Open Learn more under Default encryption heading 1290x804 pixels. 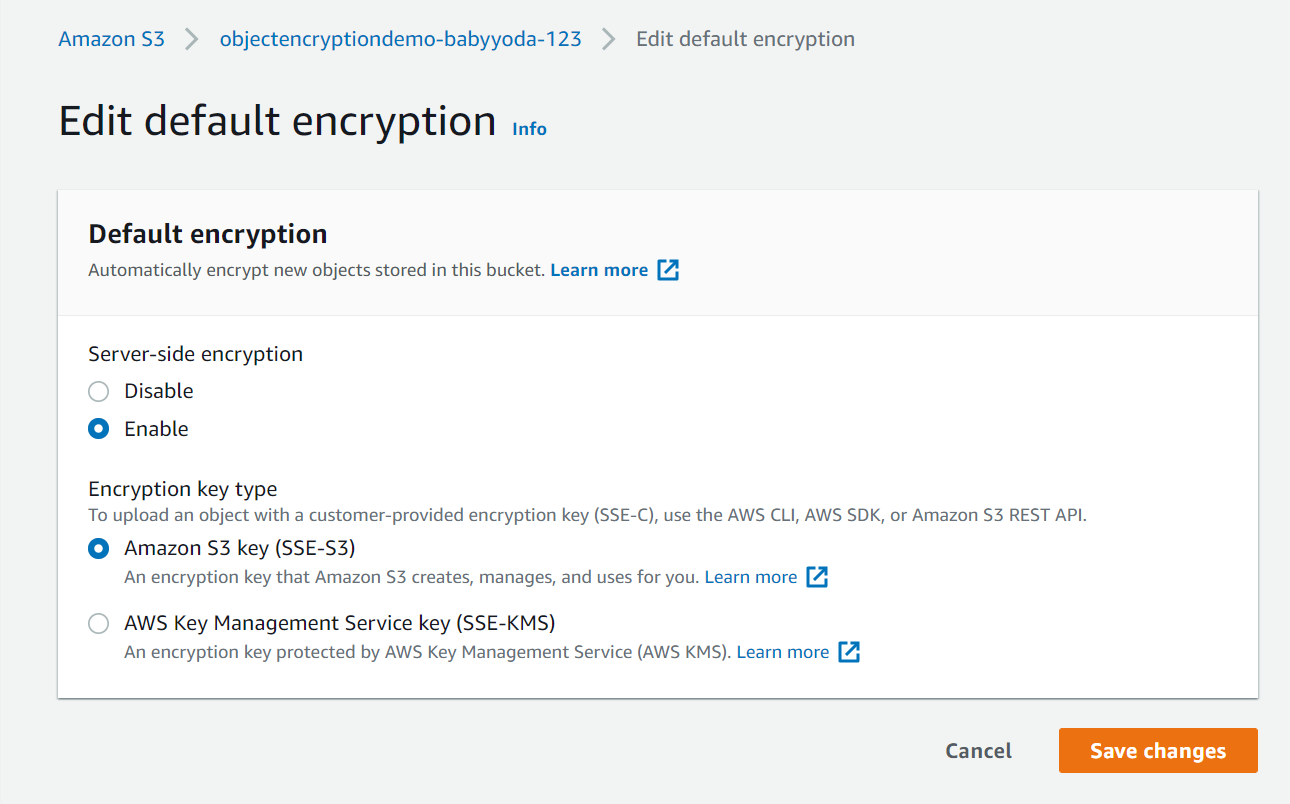point(599,270)
